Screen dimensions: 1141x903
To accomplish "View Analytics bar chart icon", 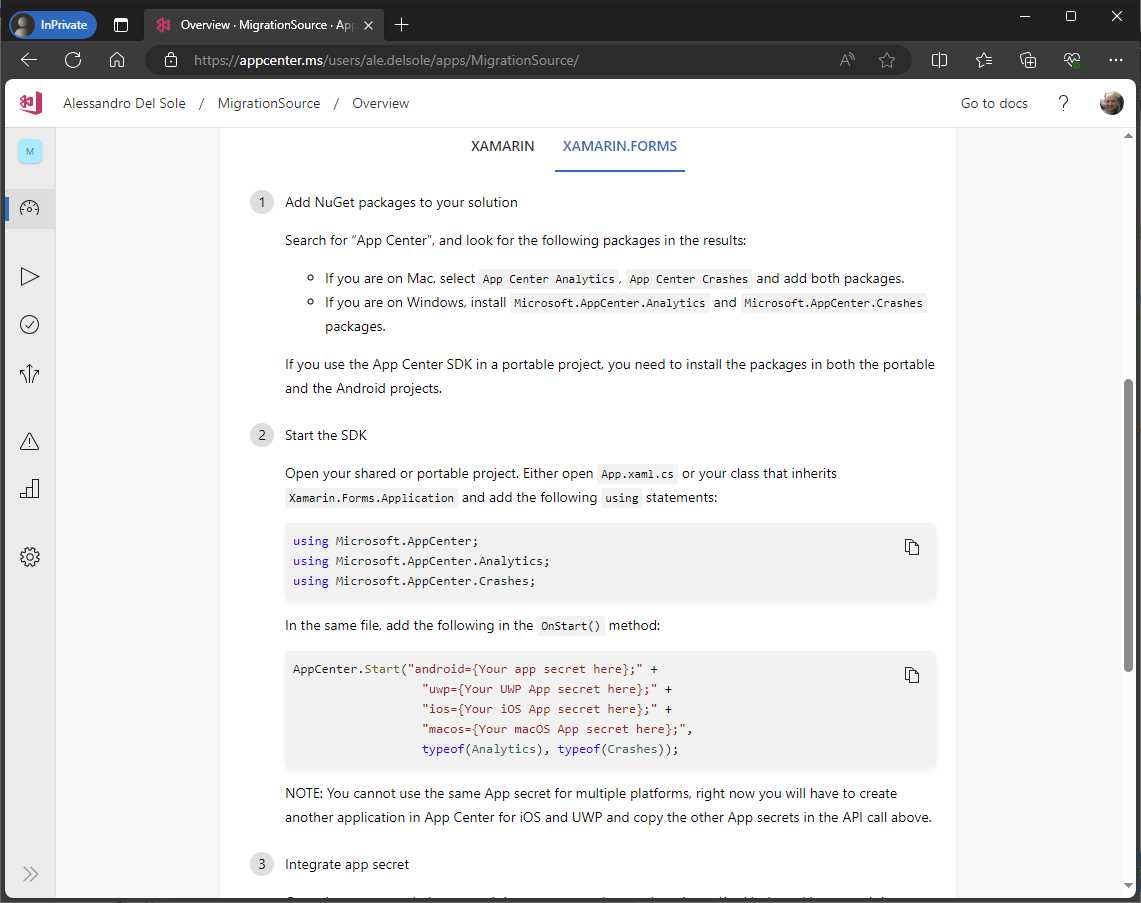I will click(30, 489).
